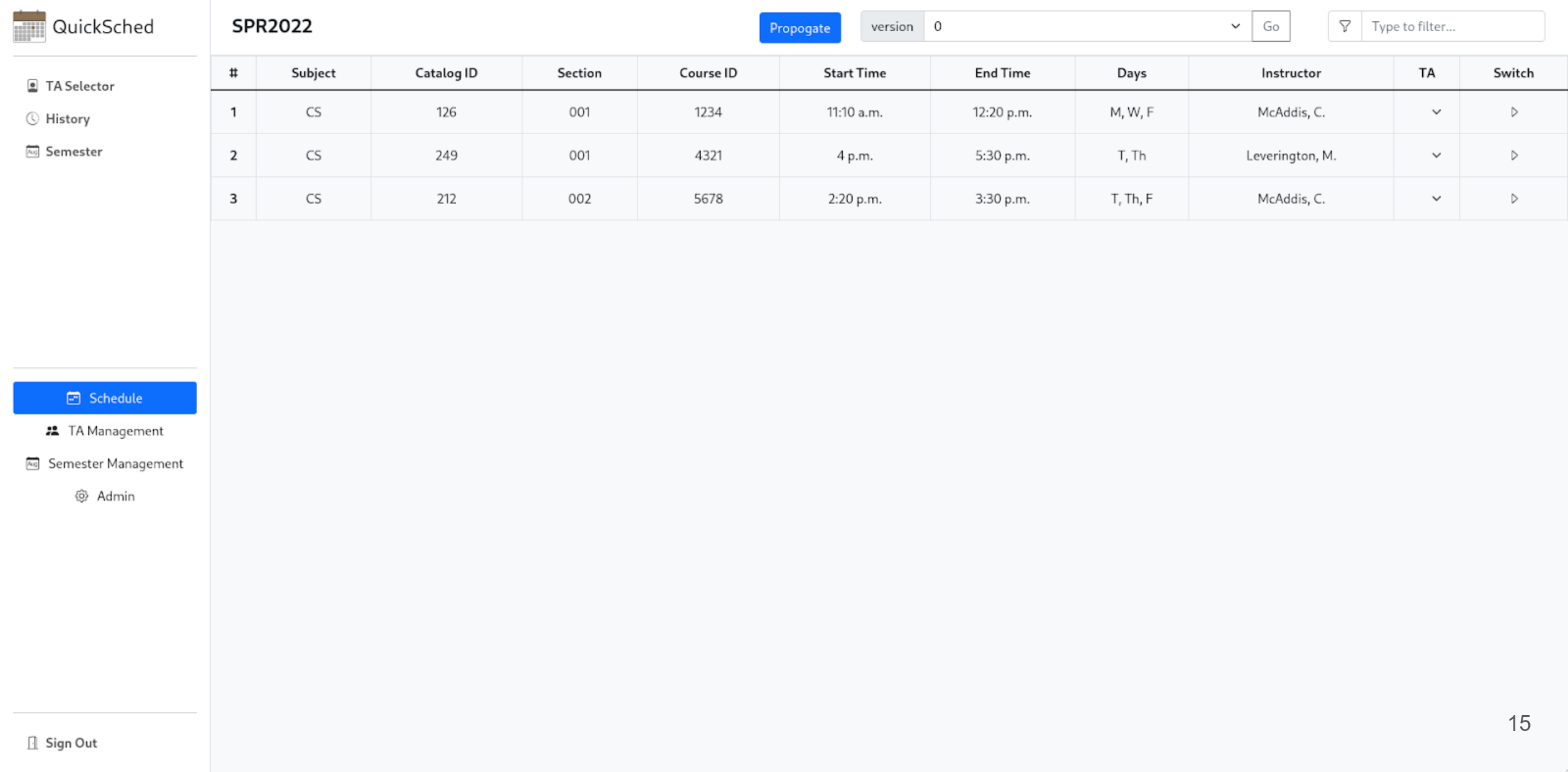Click the Semester calendar icon
The height and width of the screenshot is (772, 1568).
pyautogui.click(x=31, y=152)
